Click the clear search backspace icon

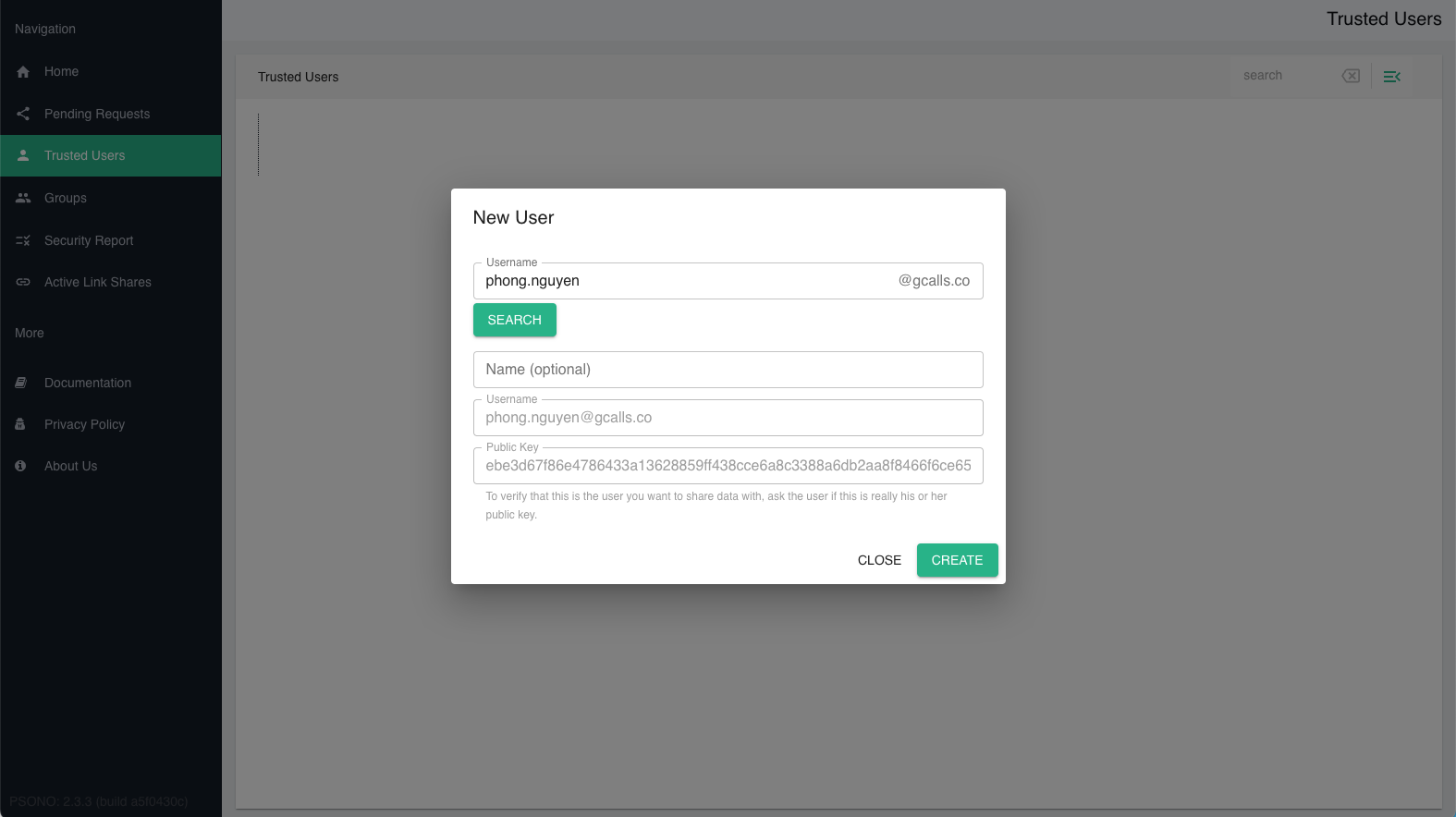point(1351,76)
